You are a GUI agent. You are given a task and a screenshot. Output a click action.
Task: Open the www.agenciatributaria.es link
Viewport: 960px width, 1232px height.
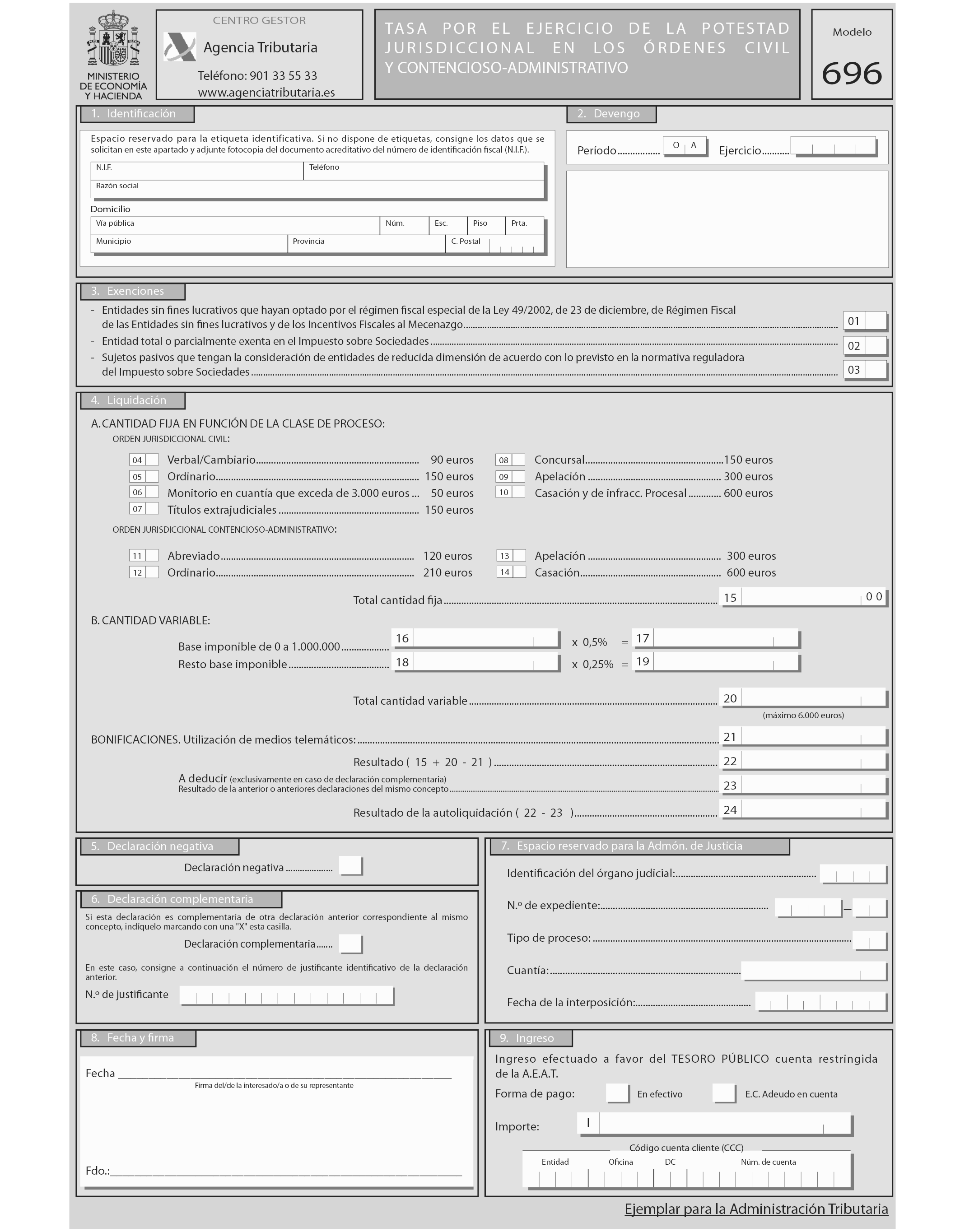coord(266,93)
